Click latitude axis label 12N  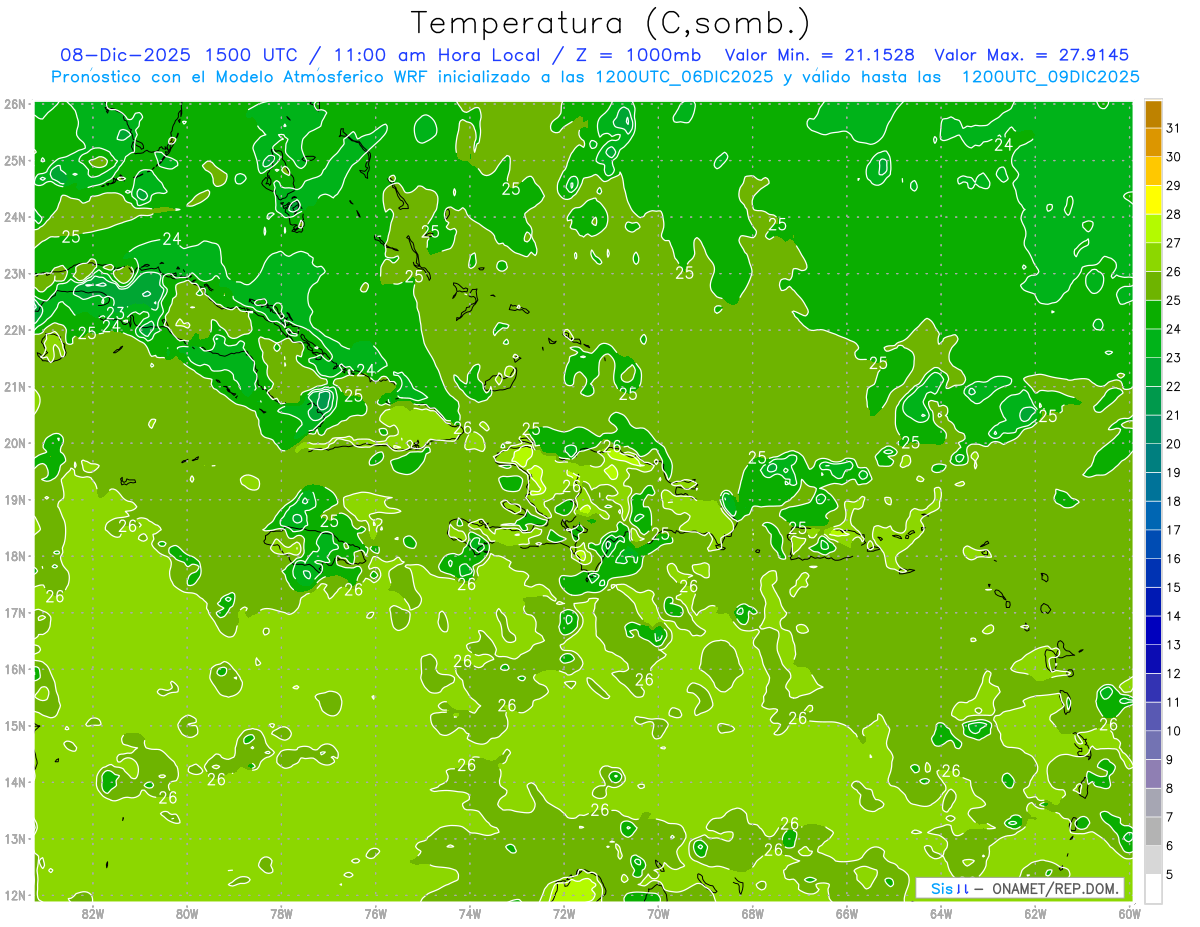[14, 895]
